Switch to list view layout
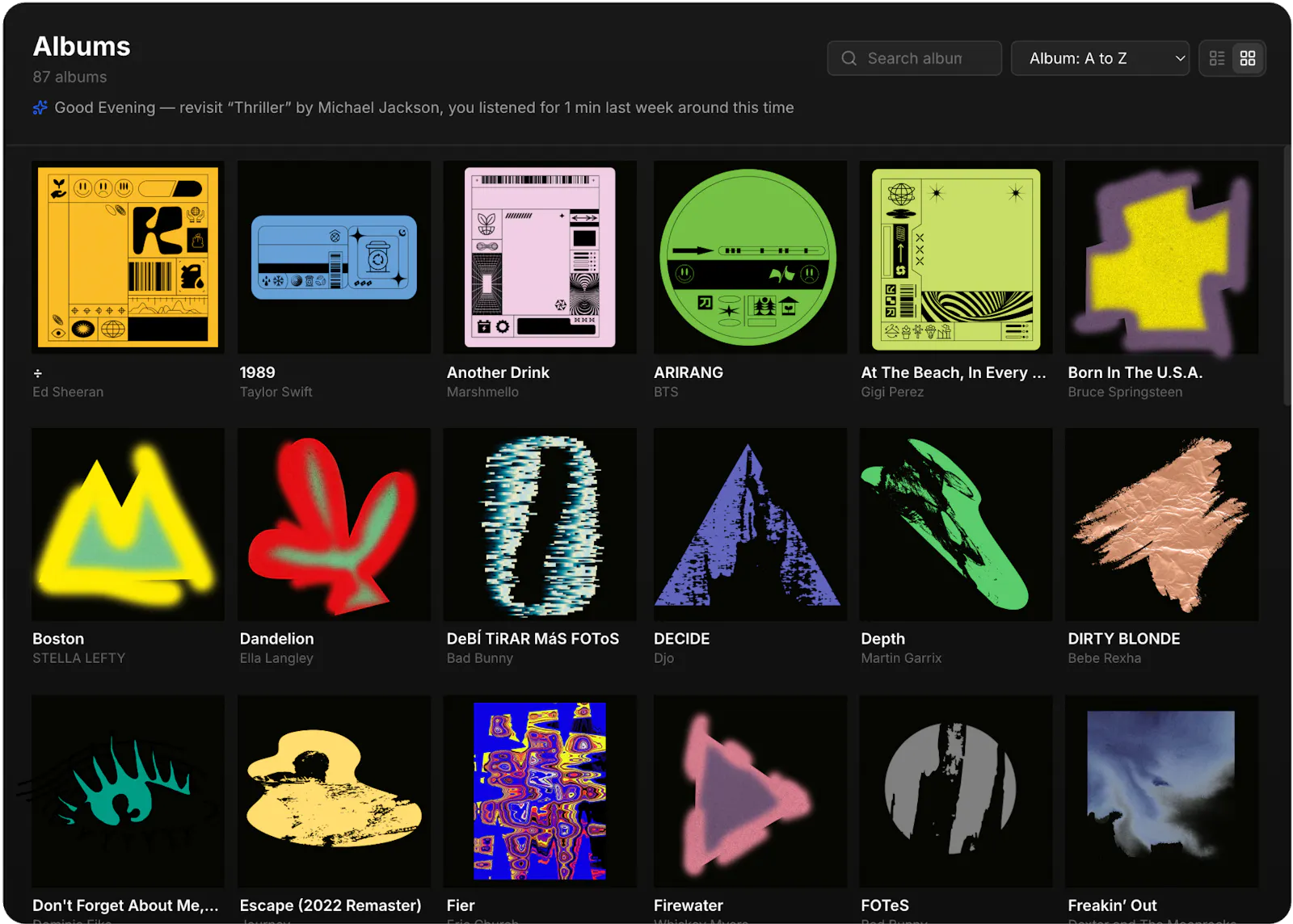 (x=1217, y=58)
